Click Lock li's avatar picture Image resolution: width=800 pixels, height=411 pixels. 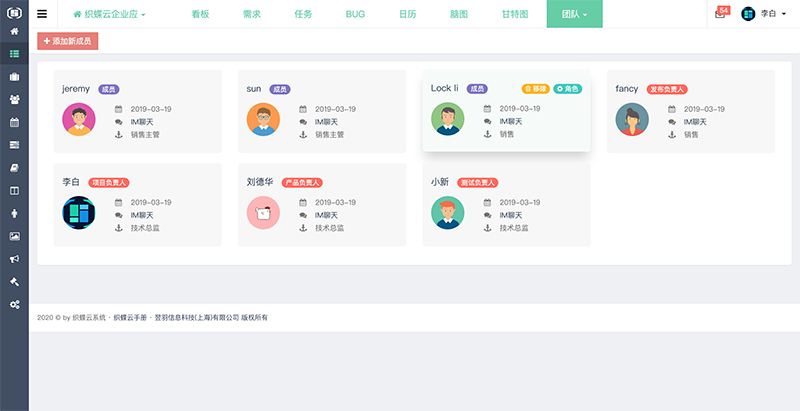[447, 119]
